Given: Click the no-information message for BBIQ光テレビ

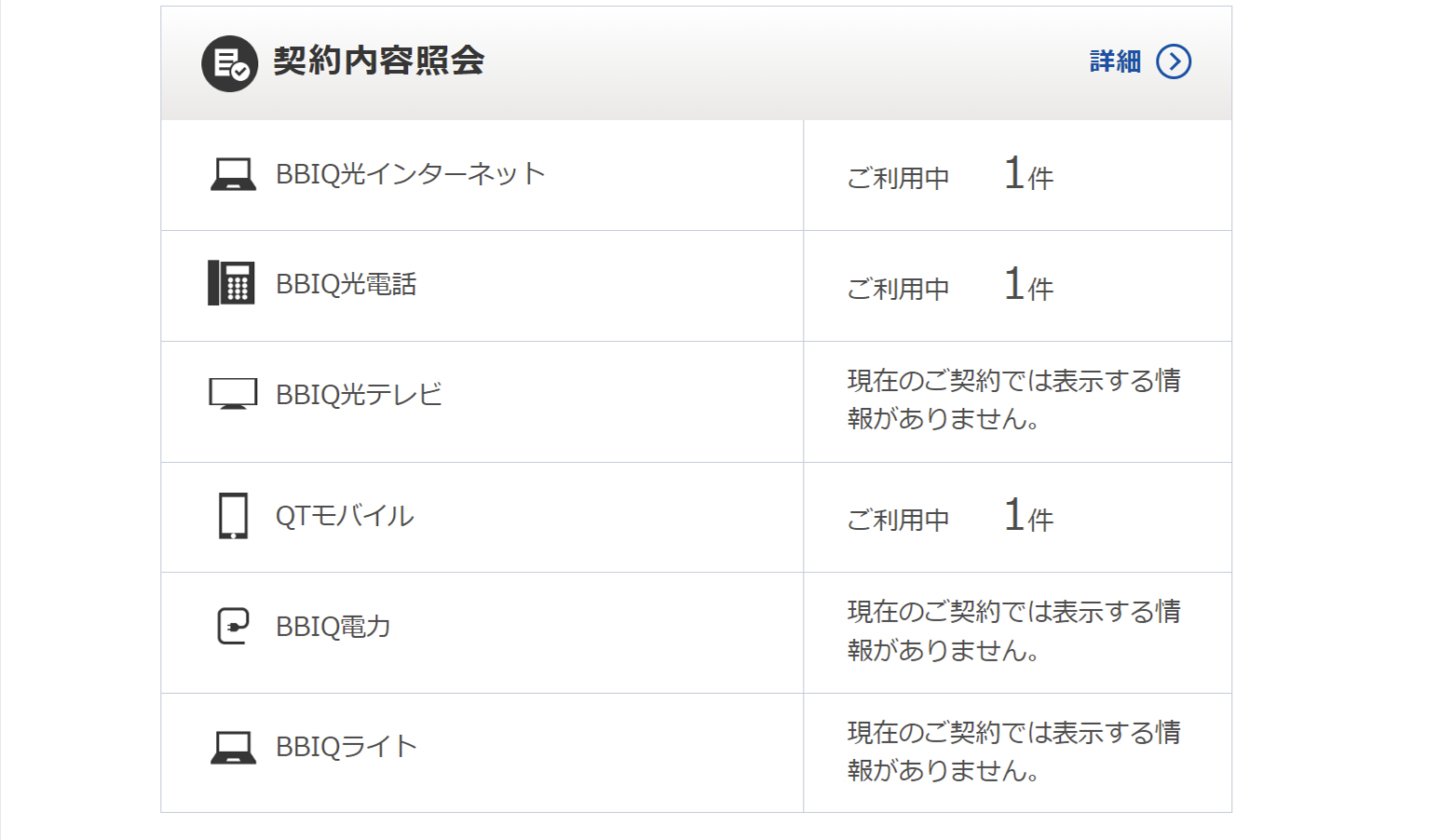Looking at the screenshot, I should click(1013, 400).
